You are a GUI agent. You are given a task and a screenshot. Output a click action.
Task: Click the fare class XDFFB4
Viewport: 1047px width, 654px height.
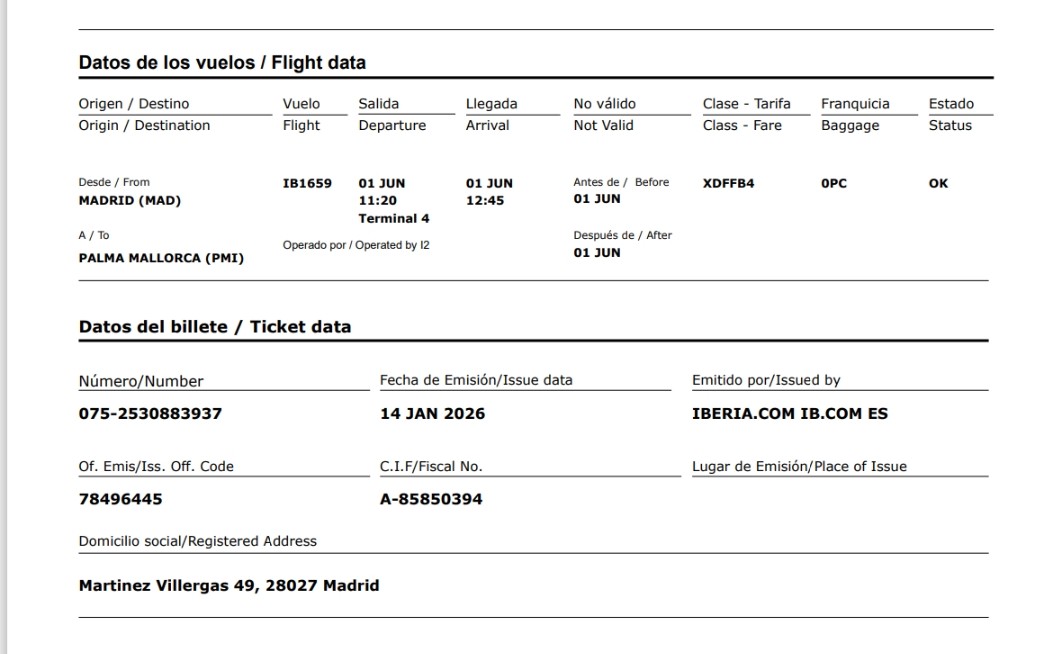(728, 184)
